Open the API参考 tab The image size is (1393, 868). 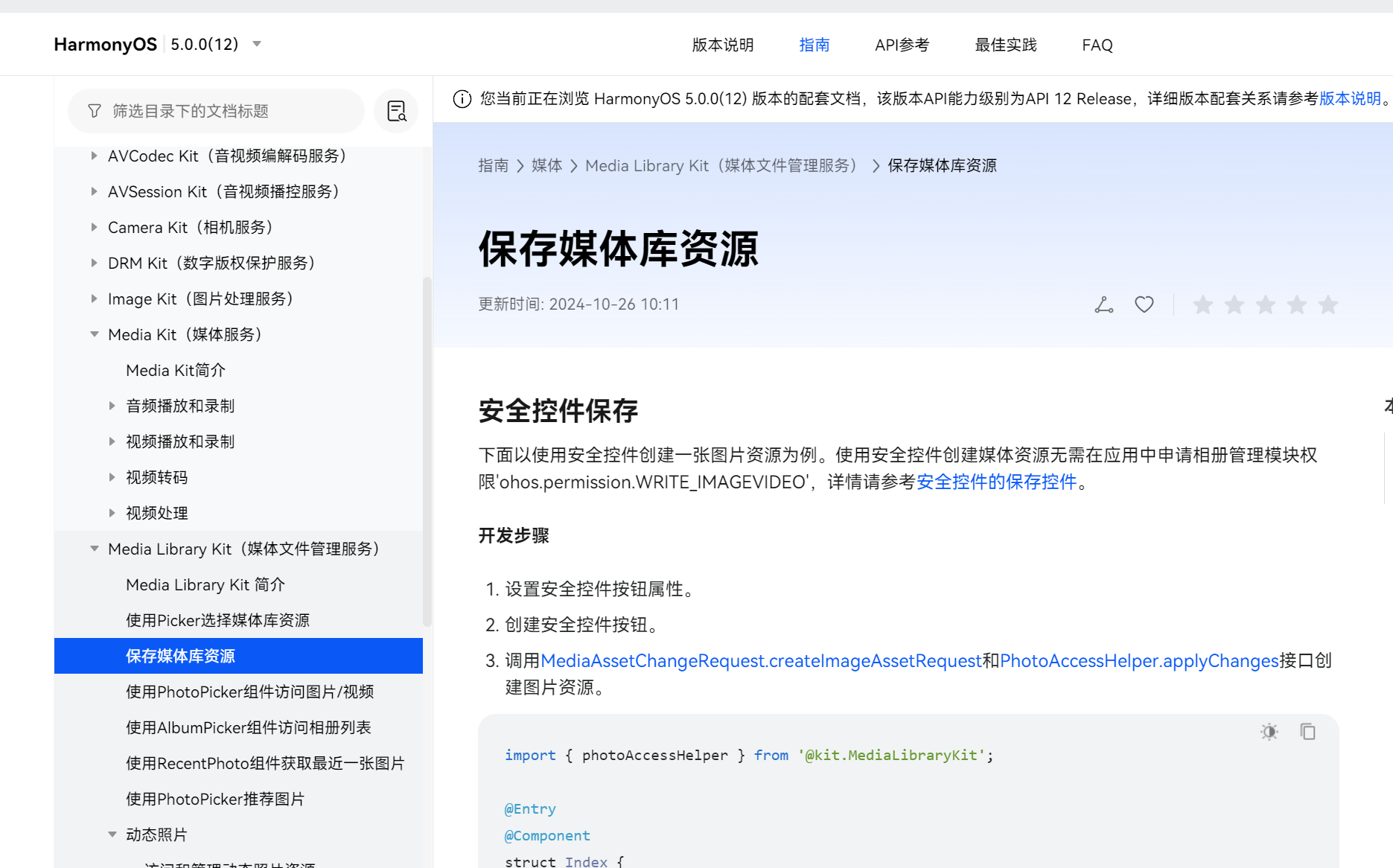(x=902, y=45)
